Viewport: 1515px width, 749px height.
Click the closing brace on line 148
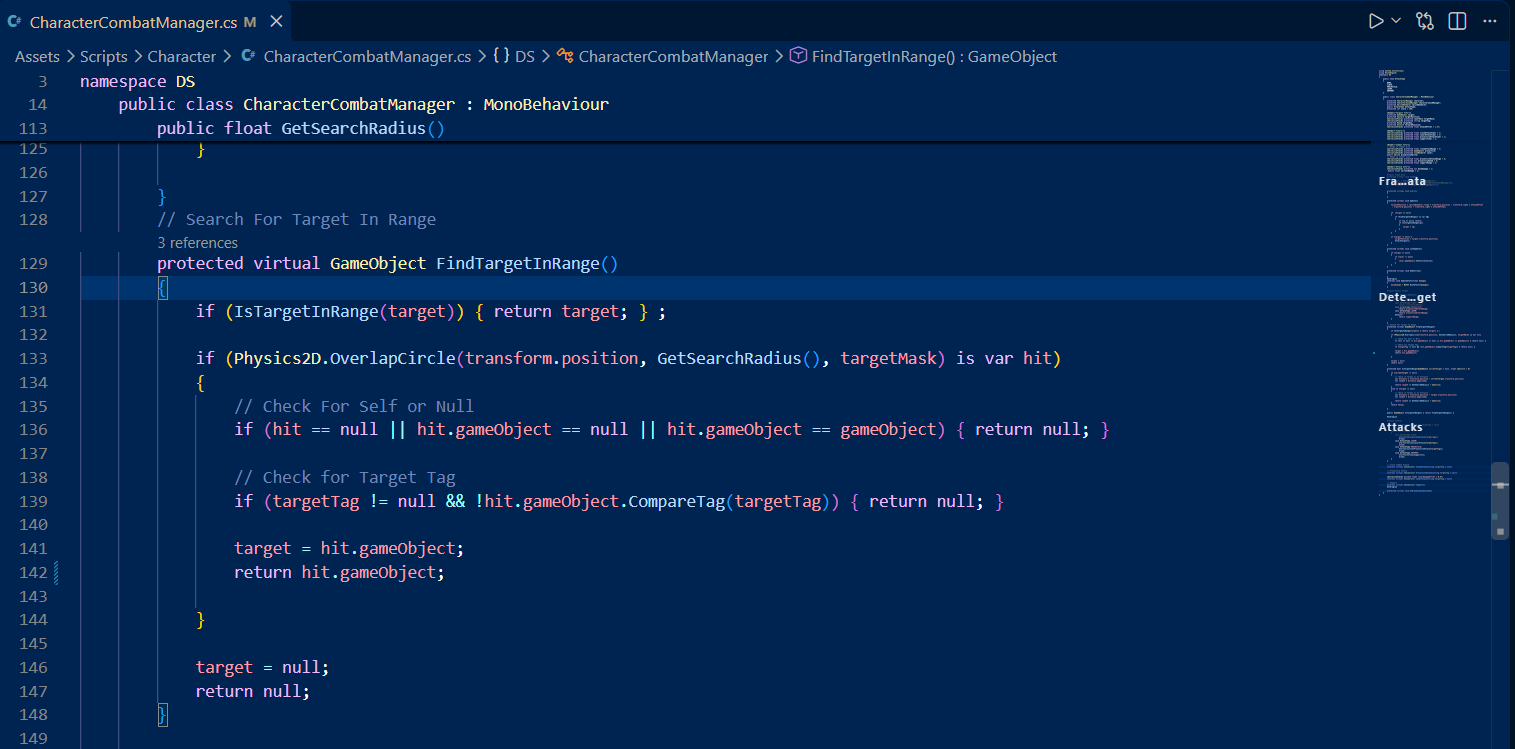162,715
